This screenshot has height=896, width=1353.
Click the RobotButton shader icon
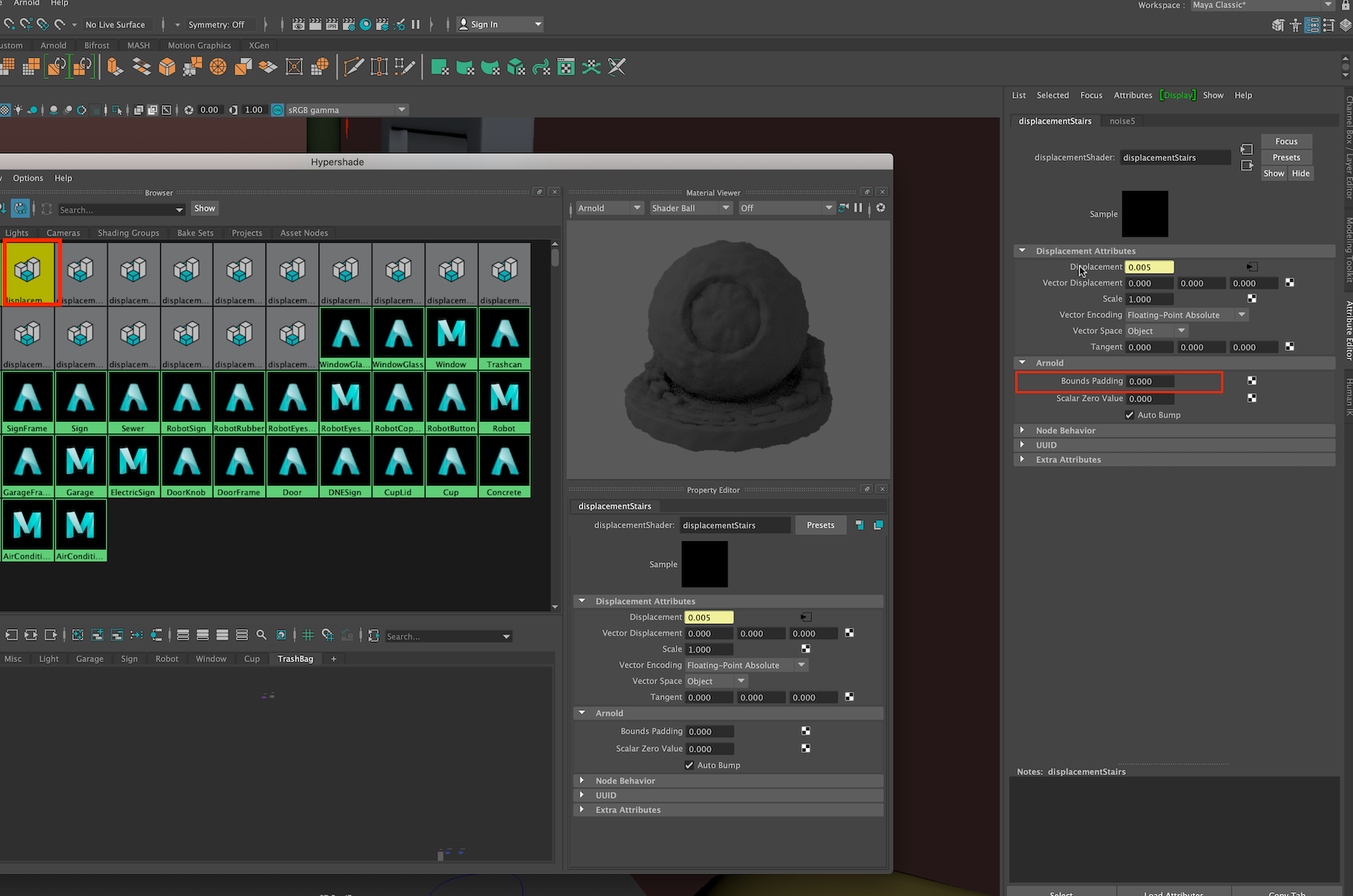[451, 398]
